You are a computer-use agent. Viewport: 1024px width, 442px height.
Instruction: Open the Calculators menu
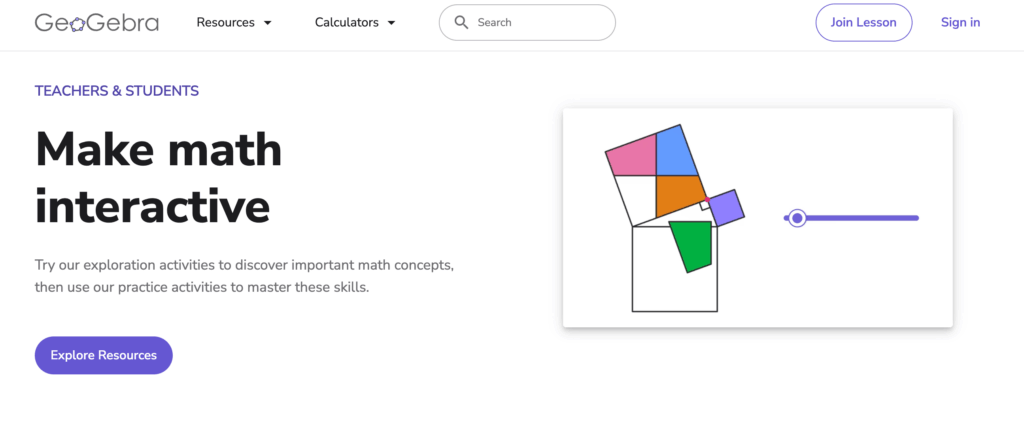pyautogui.click(x=346, y=22)
